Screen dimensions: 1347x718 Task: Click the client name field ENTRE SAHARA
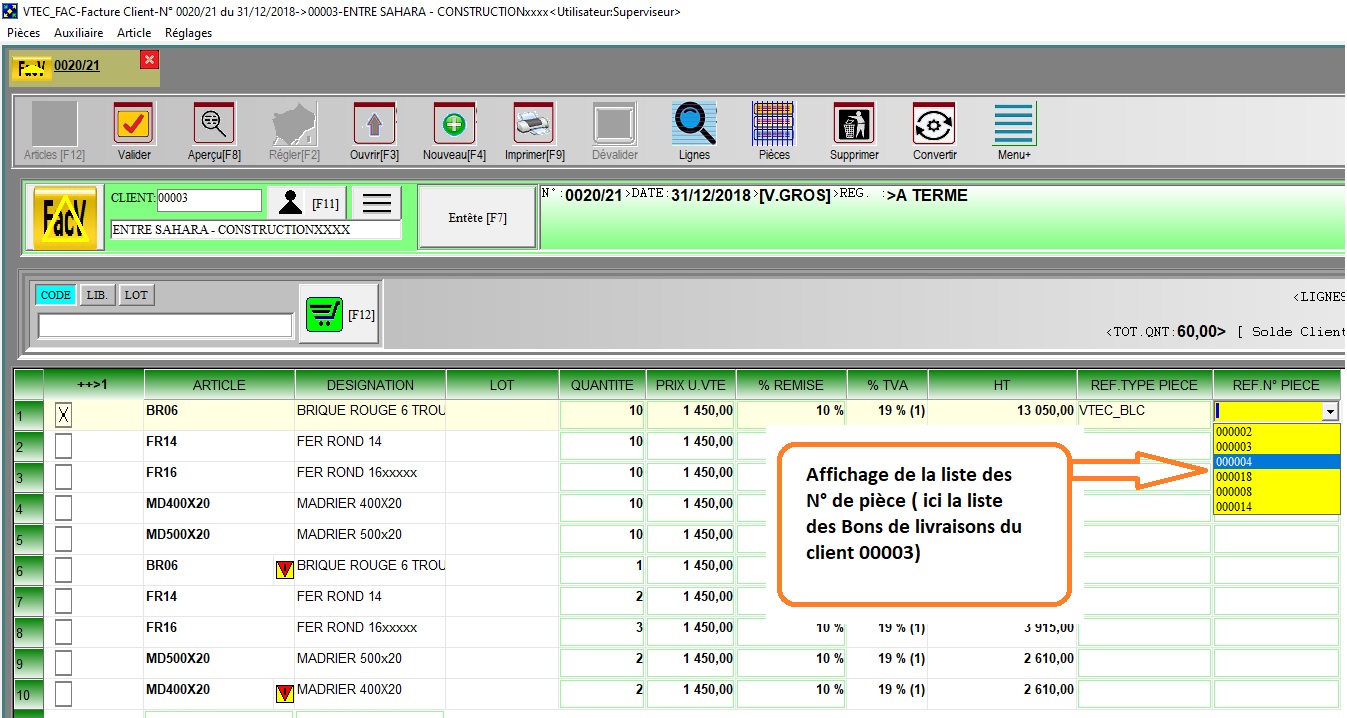point(255,229)
